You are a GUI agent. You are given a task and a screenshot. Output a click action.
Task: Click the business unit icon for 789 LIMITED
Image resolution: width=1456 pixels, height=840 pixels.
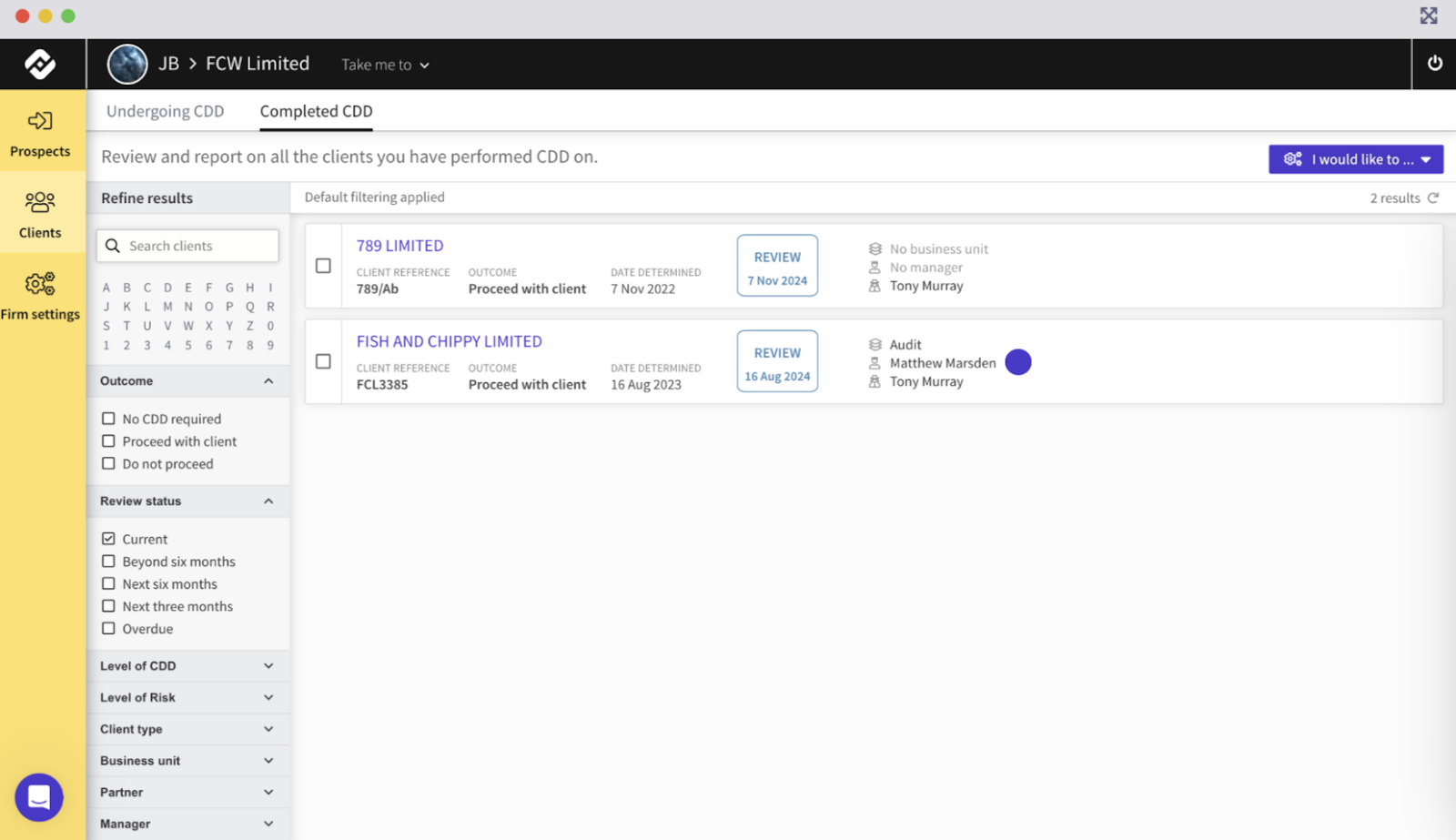pyautogui.click(x=875, y=248)
